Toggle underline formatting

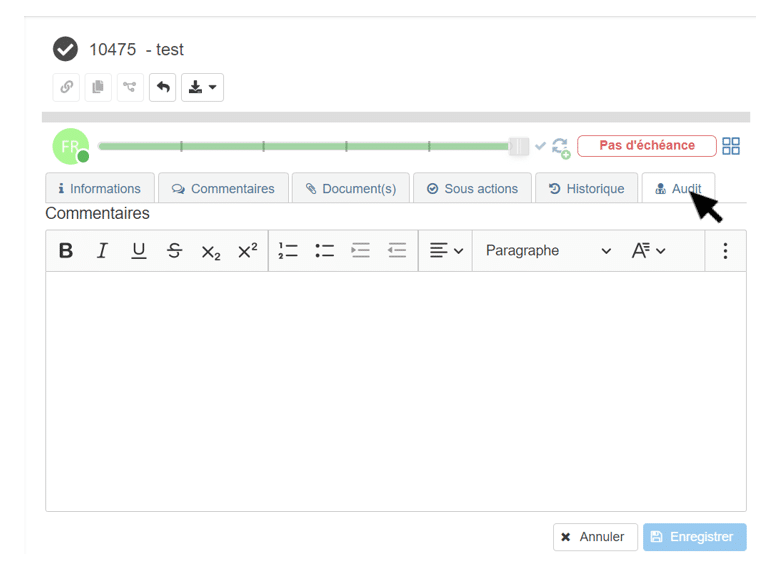[x=139, y=251]
